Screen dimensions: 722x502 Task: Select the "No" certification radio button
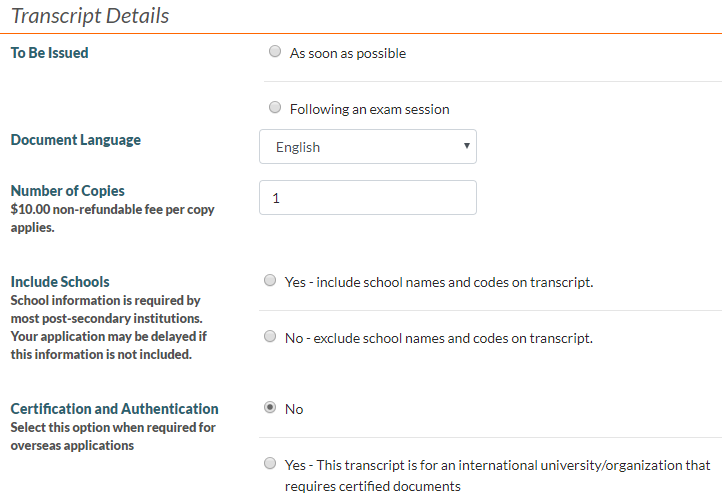coord(270,408)
